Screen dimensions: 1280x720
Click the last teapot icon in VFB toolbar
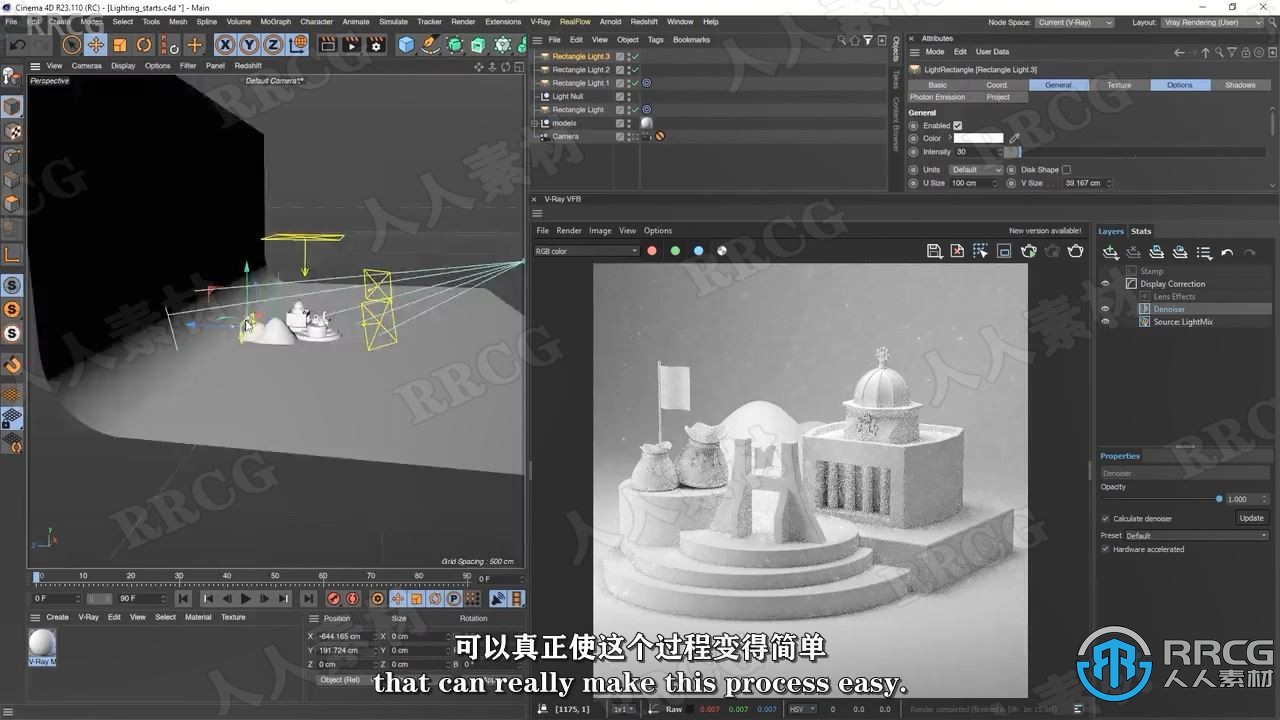[1075, 251]
